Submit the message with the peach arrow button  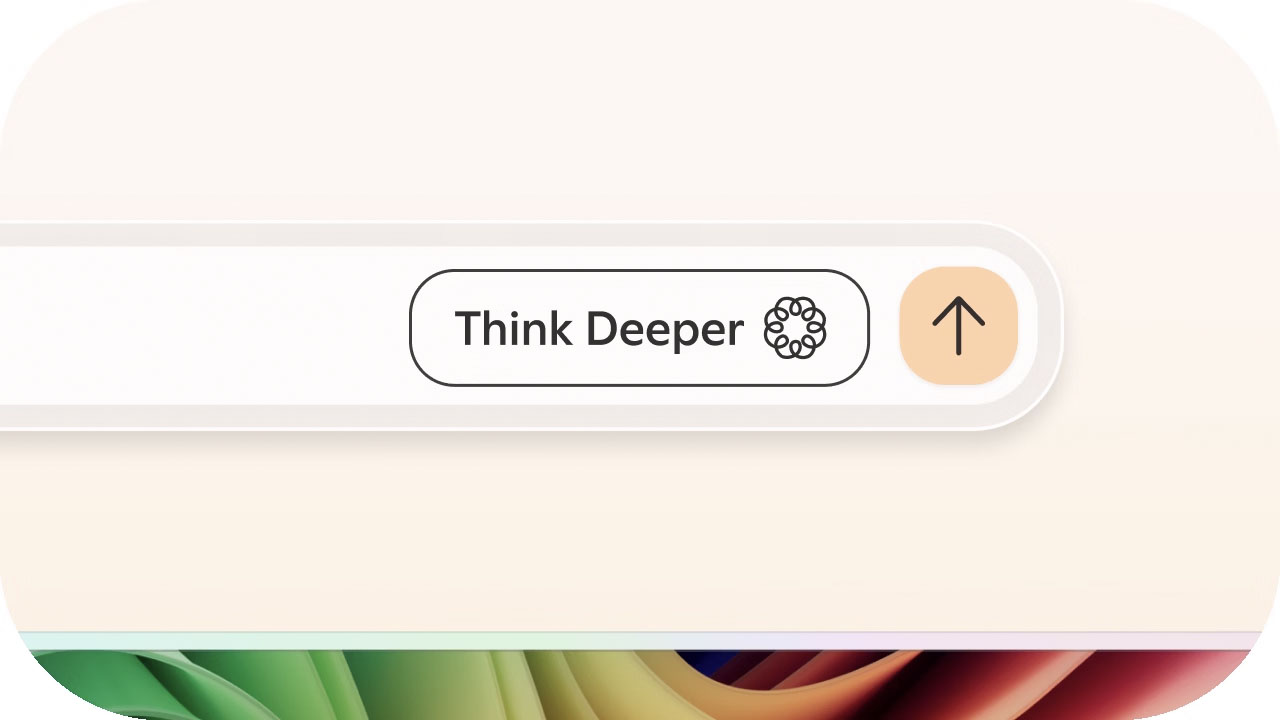coord(959,326)
